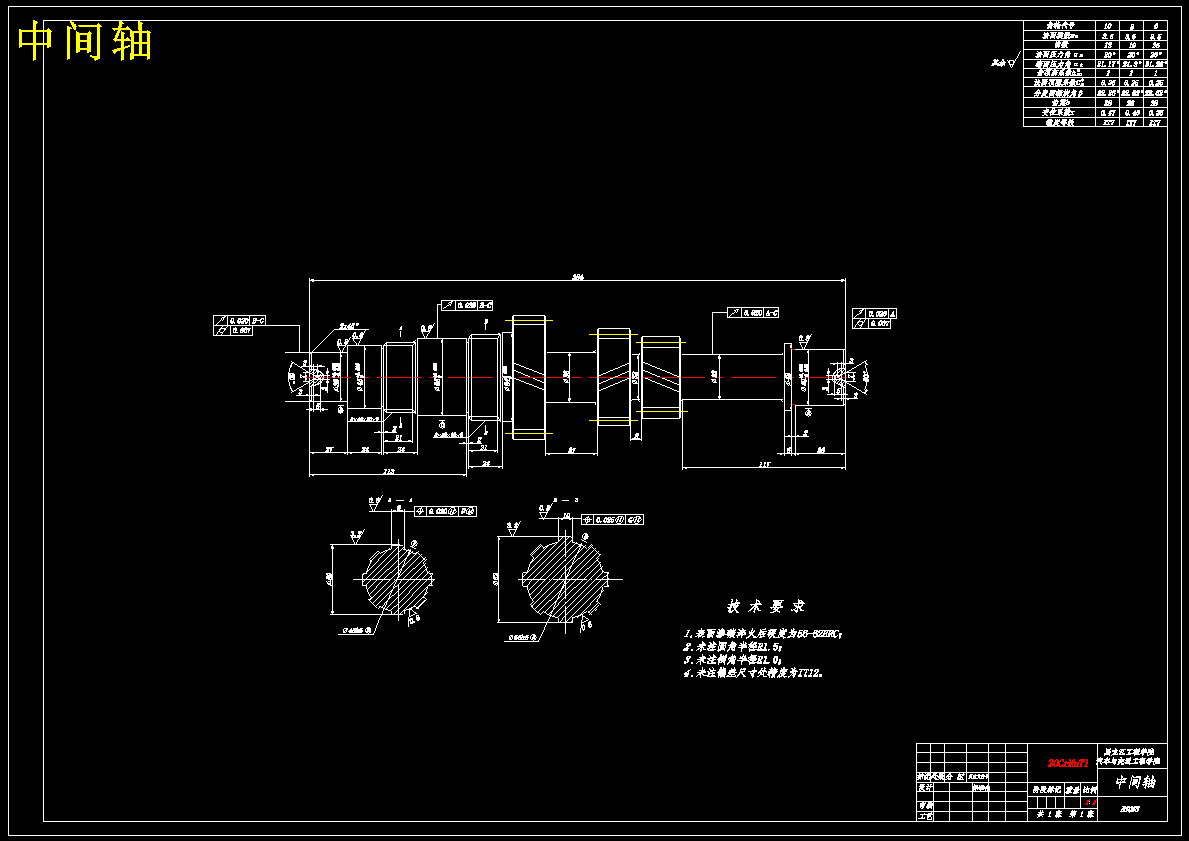Select the technical note mentioning 58-62HRC
Viewport: 1189px width, 841px height.
pos(763,634)
